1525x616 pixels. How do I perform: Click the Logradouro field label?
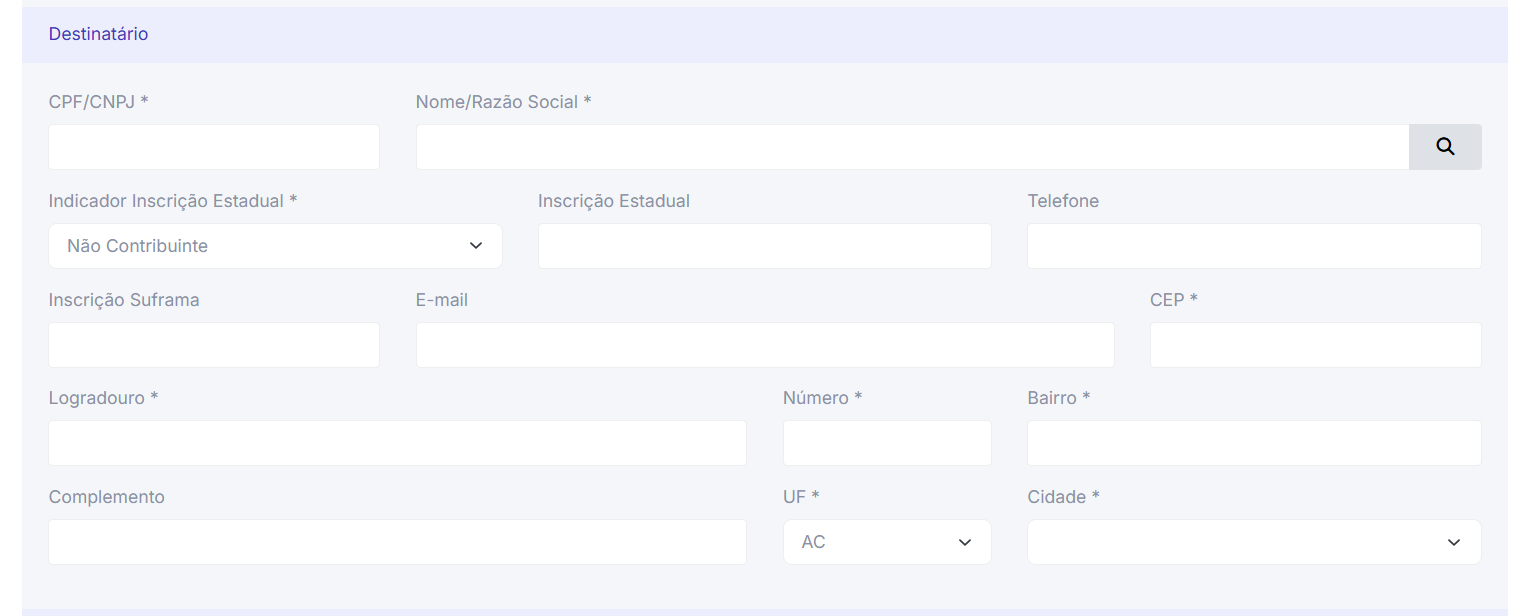point(103,398)
